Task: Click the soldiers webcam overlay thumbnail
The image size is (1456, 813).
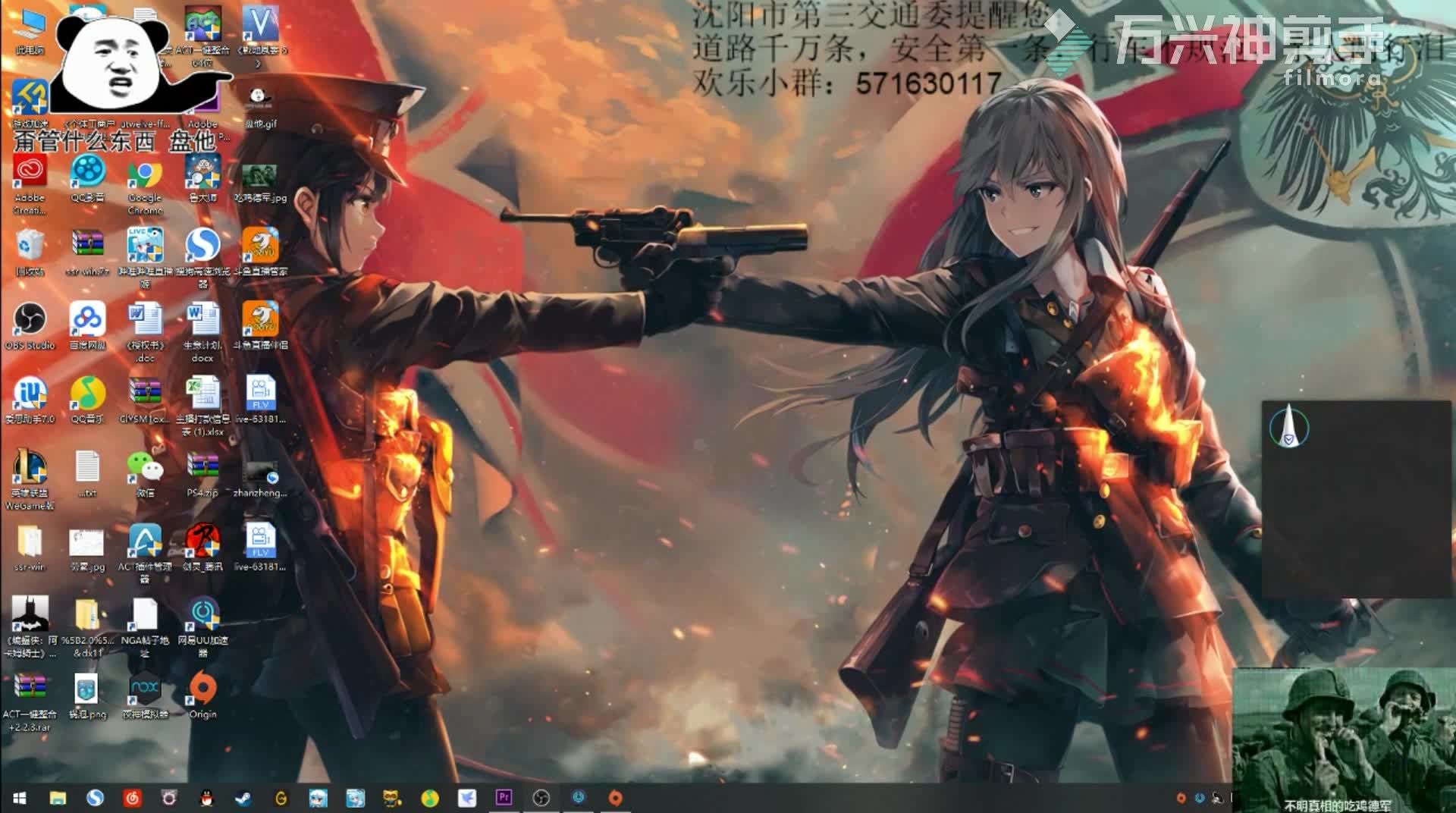Action: (1344, 740)
